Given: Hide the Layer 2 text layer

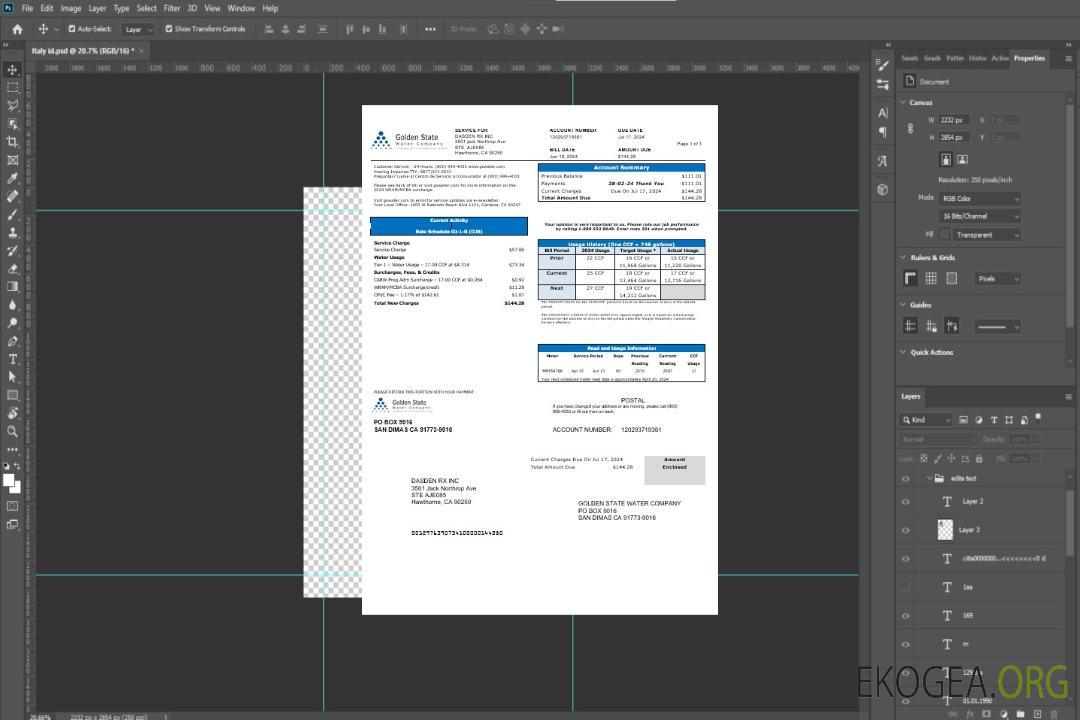Looking at the screenshot, I should click(906, 502).
